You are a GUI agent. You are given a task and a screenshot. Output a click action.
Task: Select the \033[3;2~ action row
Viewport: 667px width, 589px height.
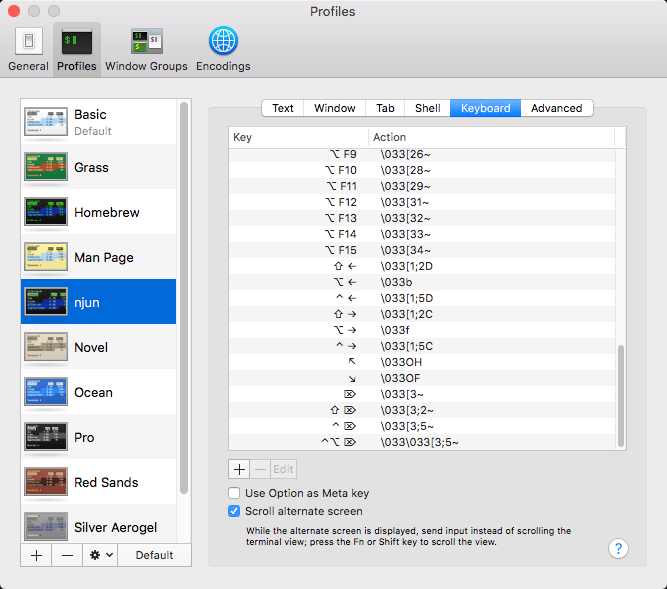[422, 410]
